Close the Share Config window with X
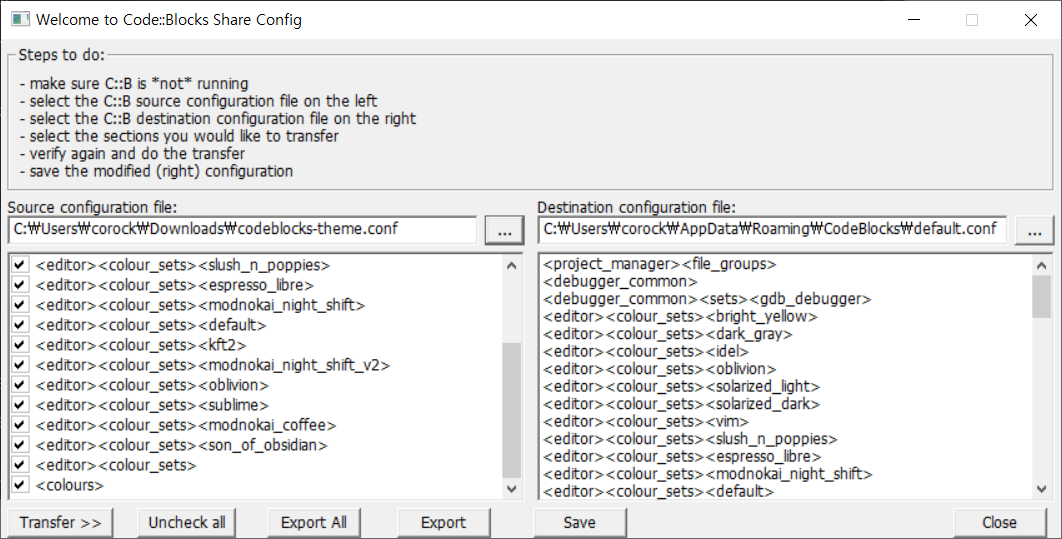The height and width of the screenshot is (539, 1062). coord(1031,20)
